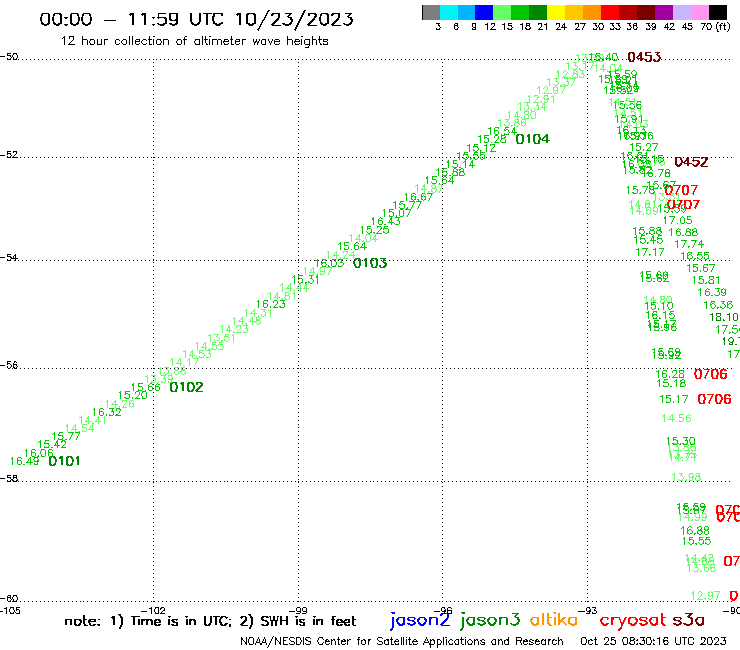This screenshot has width=740, height=650.
Task: Click the longitude axis label -93
Action: pyautogui.click(x=588, y=610)
